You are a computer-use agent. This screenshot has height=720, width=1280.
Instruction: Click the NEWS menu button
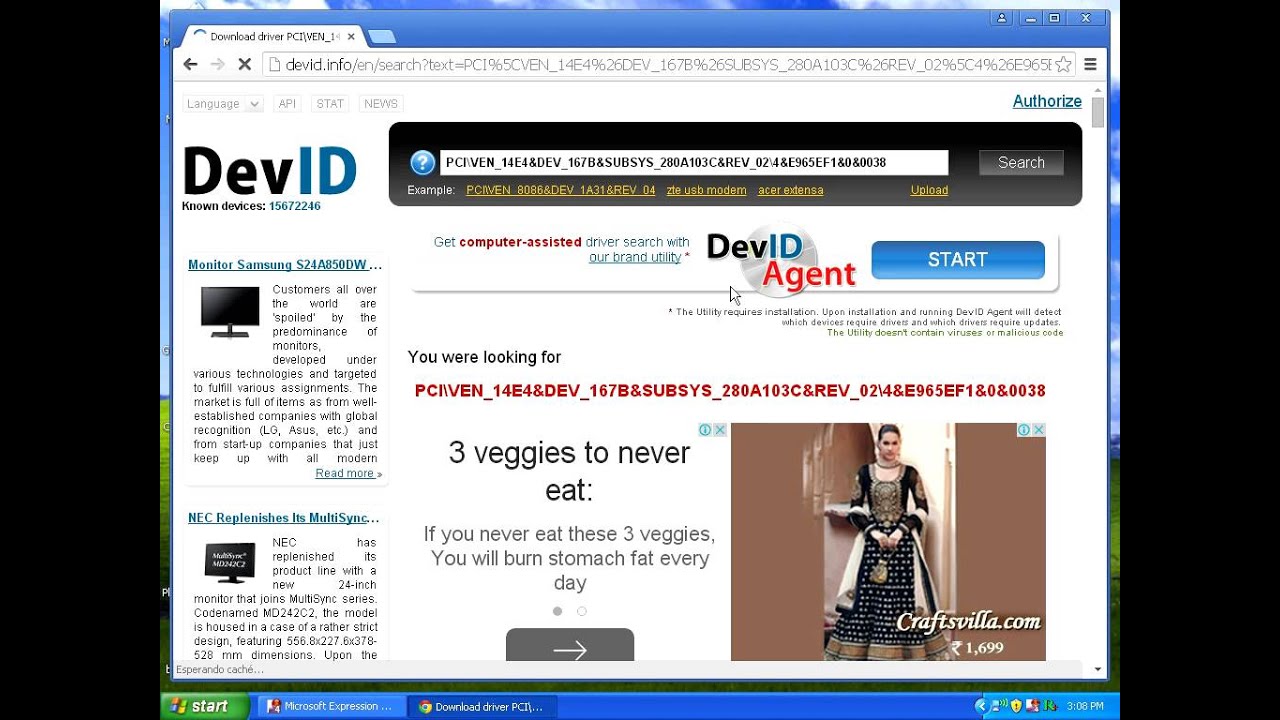(x=381, y=104)
